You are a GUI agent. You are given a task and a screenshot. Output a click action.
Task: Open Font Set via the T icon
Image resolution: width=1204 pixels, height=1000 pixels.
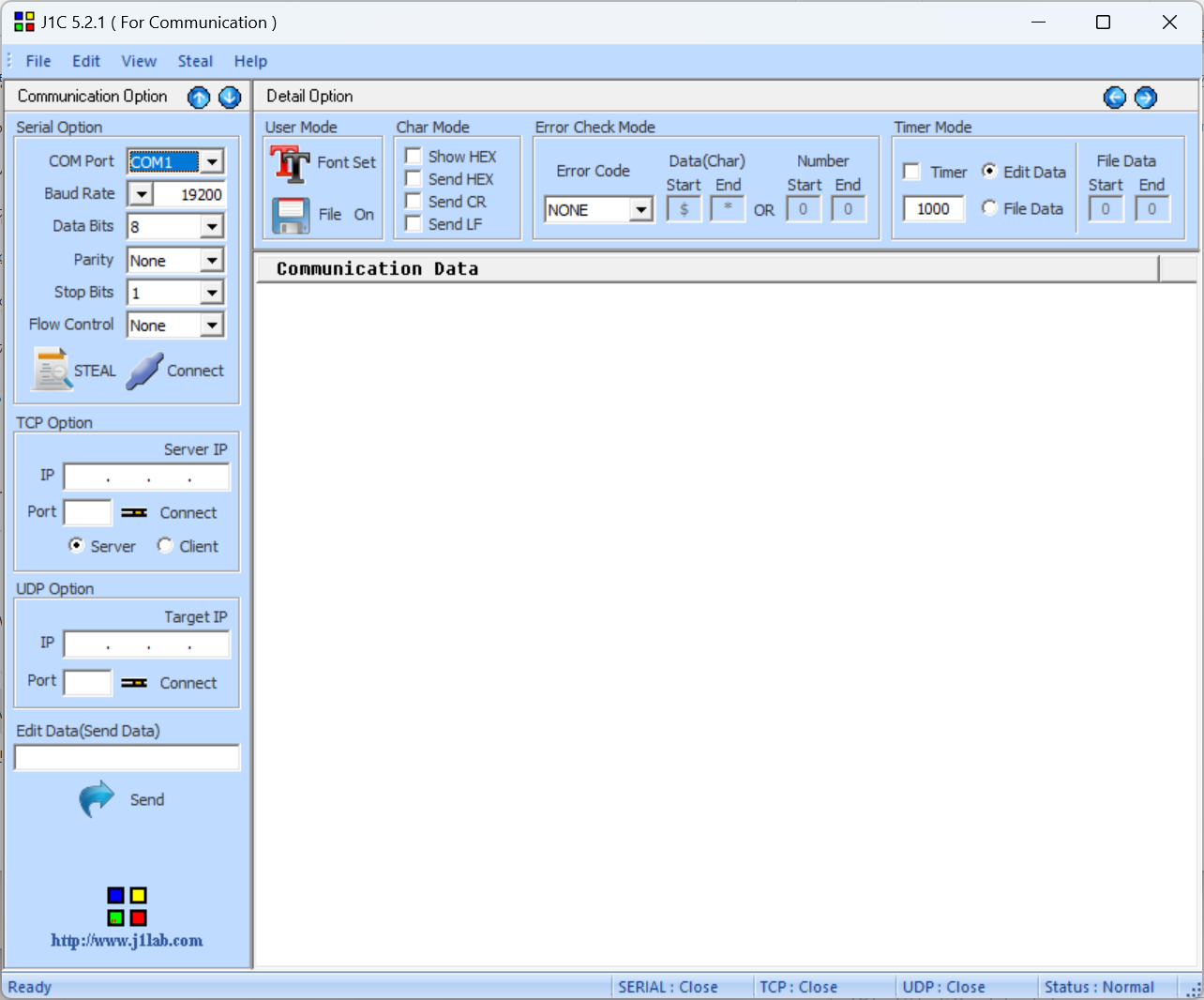[291, 164]
